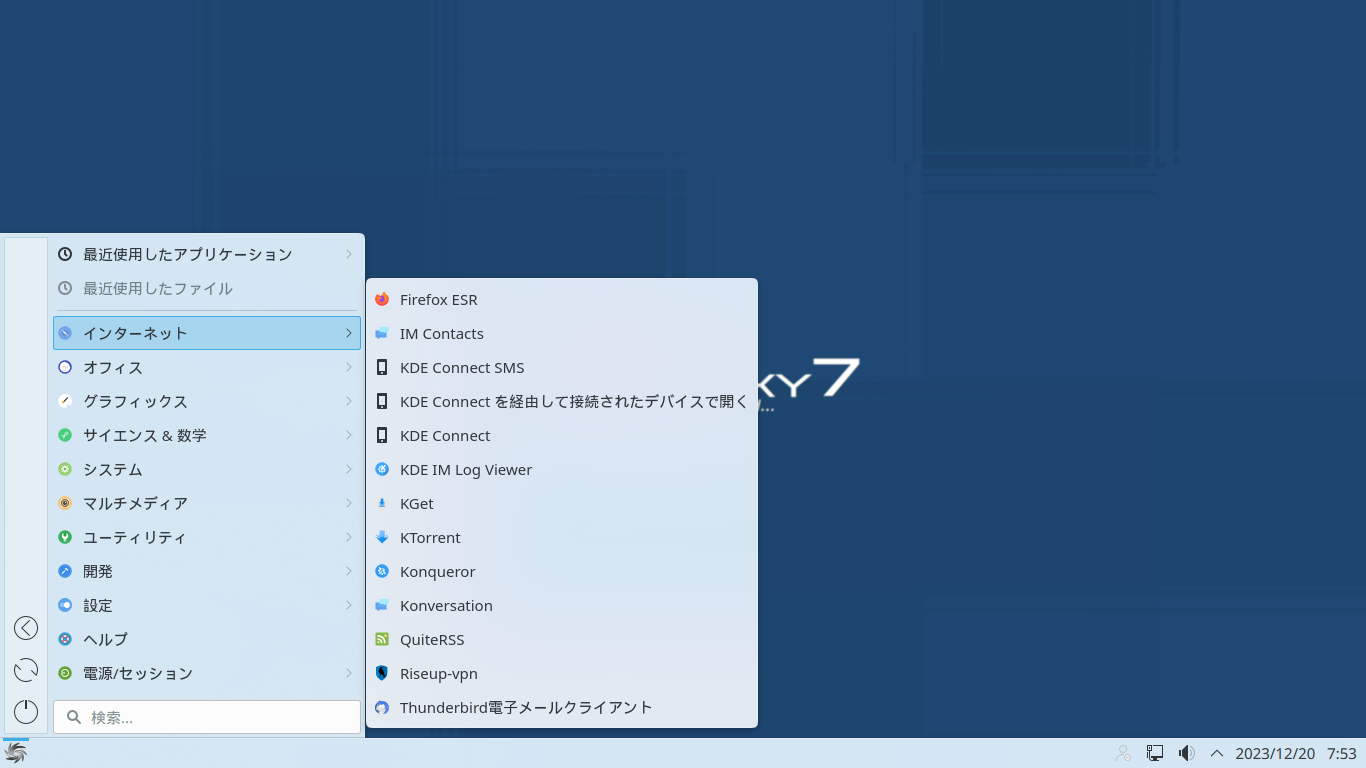The image size is (1366, 768).
Task: Click the Konversation icon
Action: tap(382, 605)
